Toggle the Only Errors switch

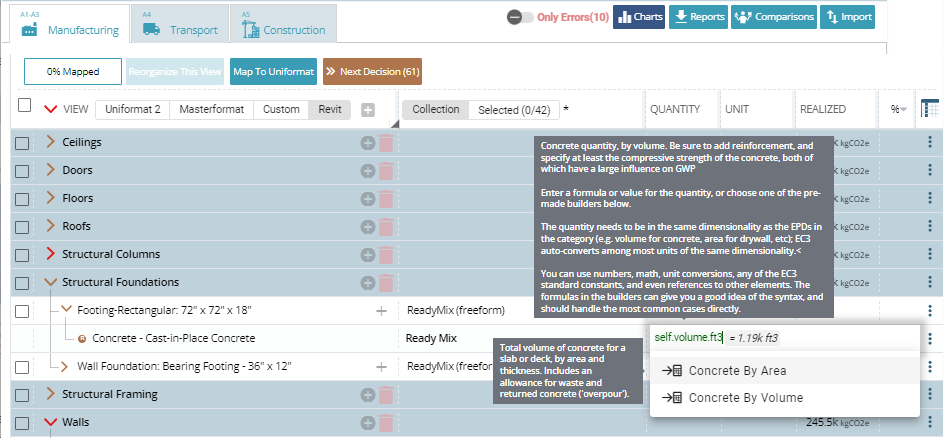[519, 17]
